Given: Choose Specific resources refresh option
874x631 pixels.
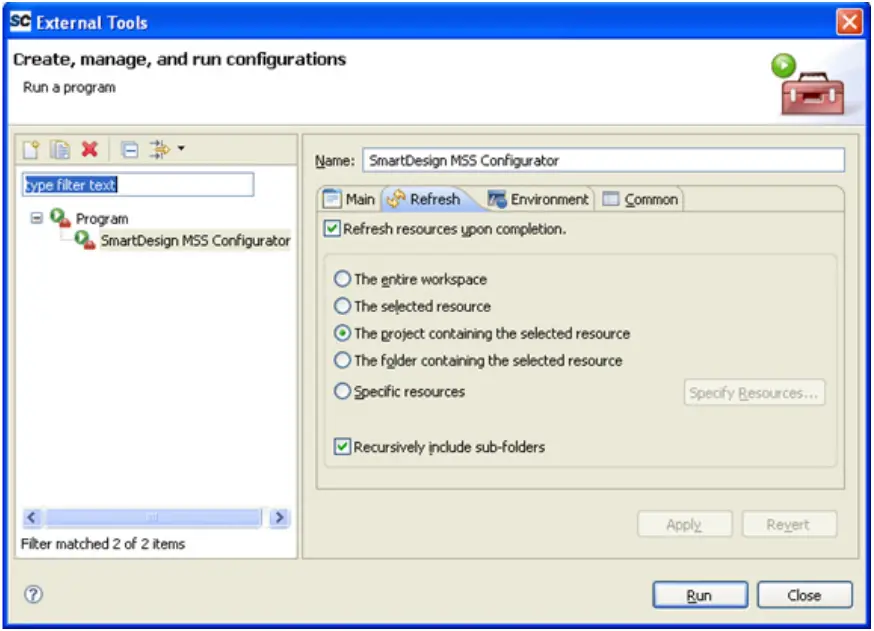Looking at the screenshot, I should [x=342, y=391].
